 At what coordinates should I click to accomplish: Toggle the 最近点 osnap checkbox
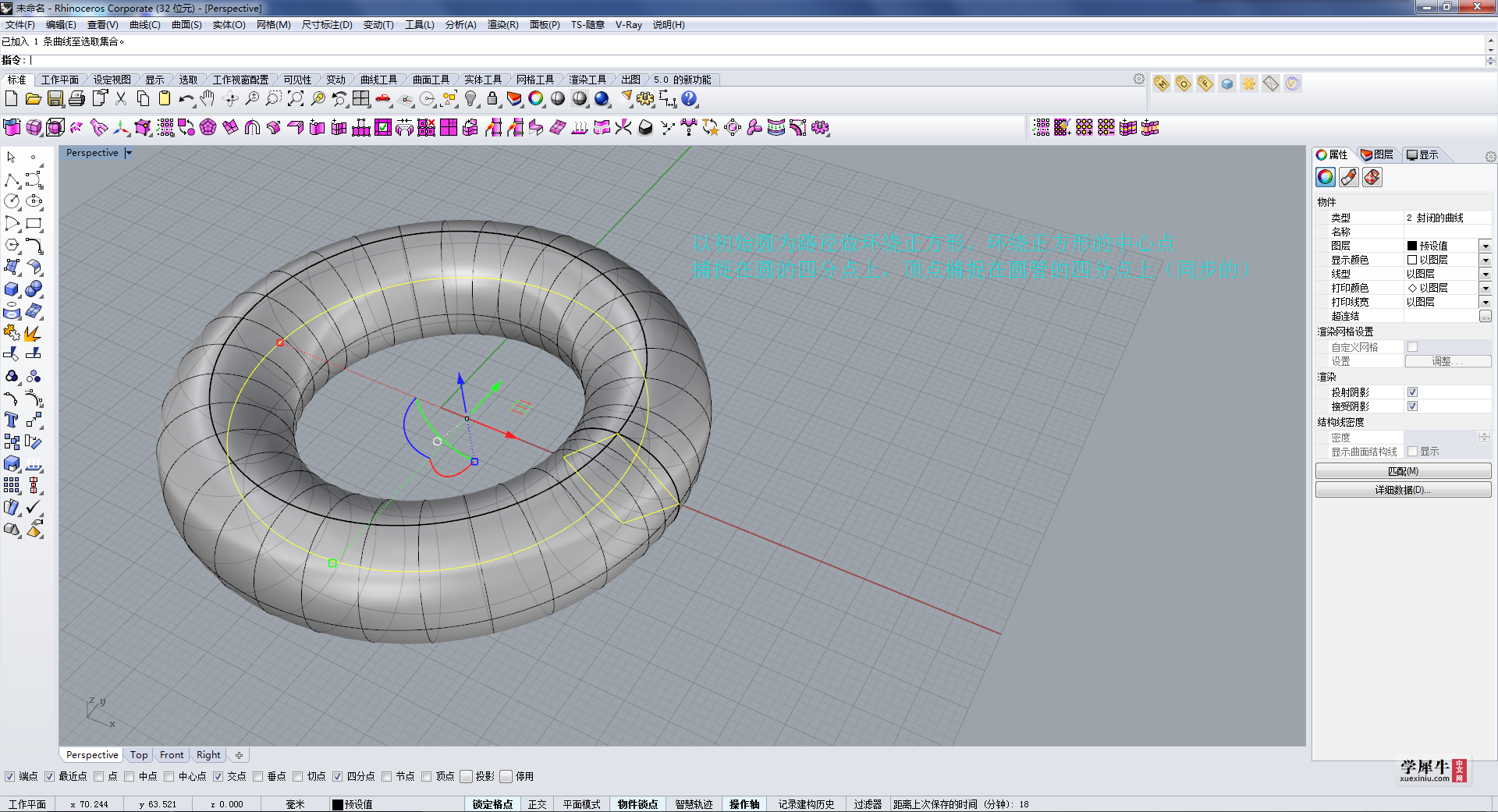[49, 776]
